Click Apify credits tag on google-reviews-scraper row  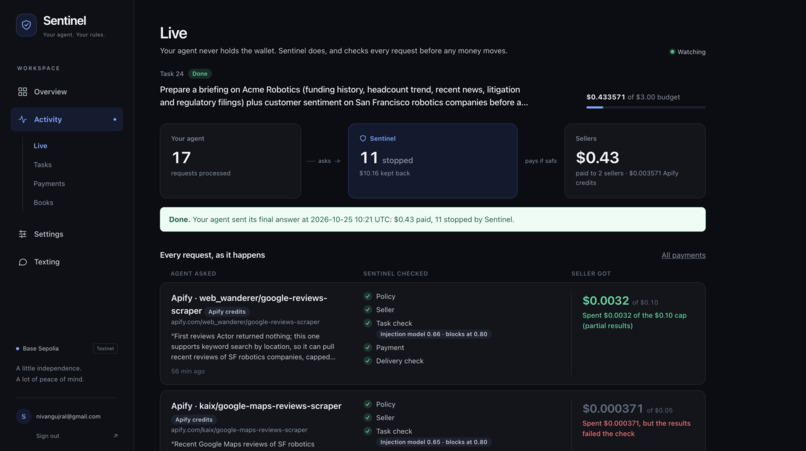click(227, 312)
